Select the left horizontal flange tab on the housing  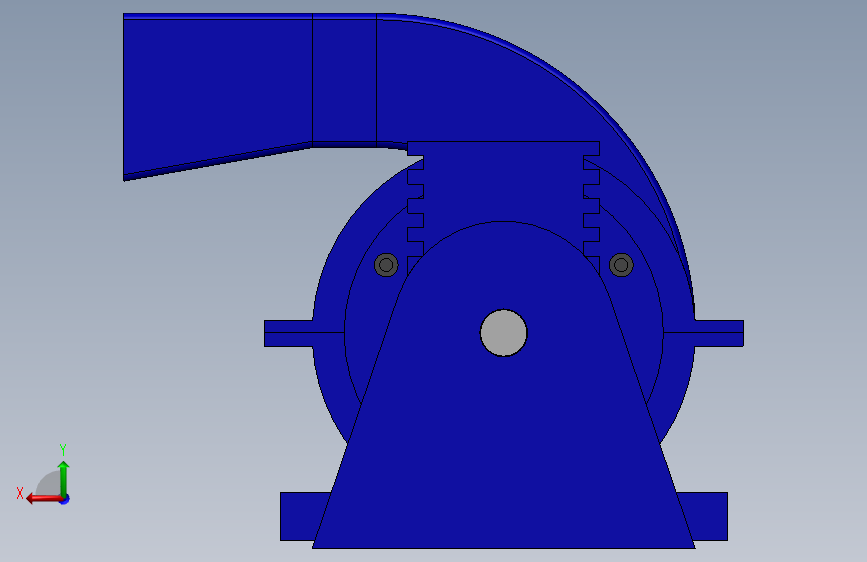click(288, 334)
